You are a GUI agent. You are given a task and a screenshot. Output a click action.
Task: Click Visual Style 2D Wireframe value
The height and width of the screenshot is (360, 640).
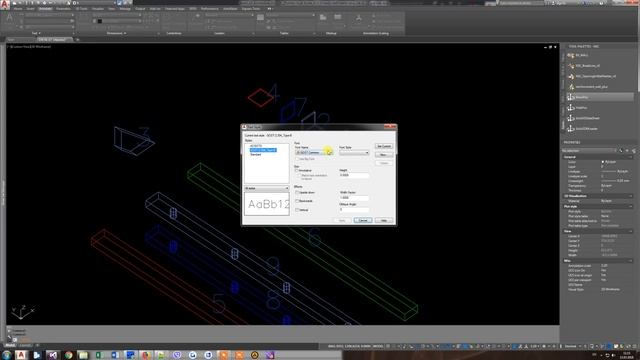611,289
